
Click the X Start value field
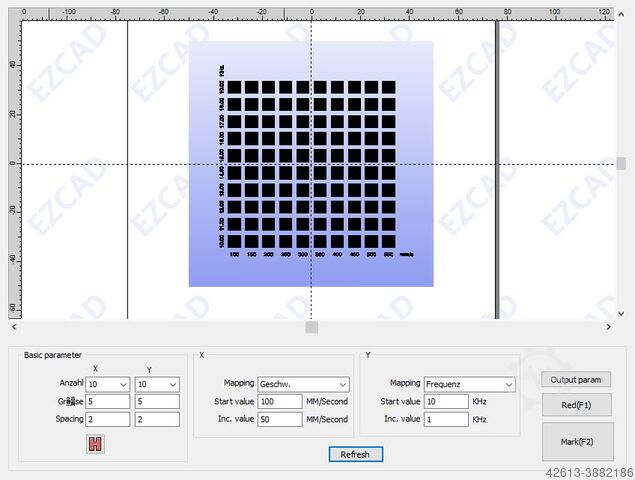(x=279, y=402)
